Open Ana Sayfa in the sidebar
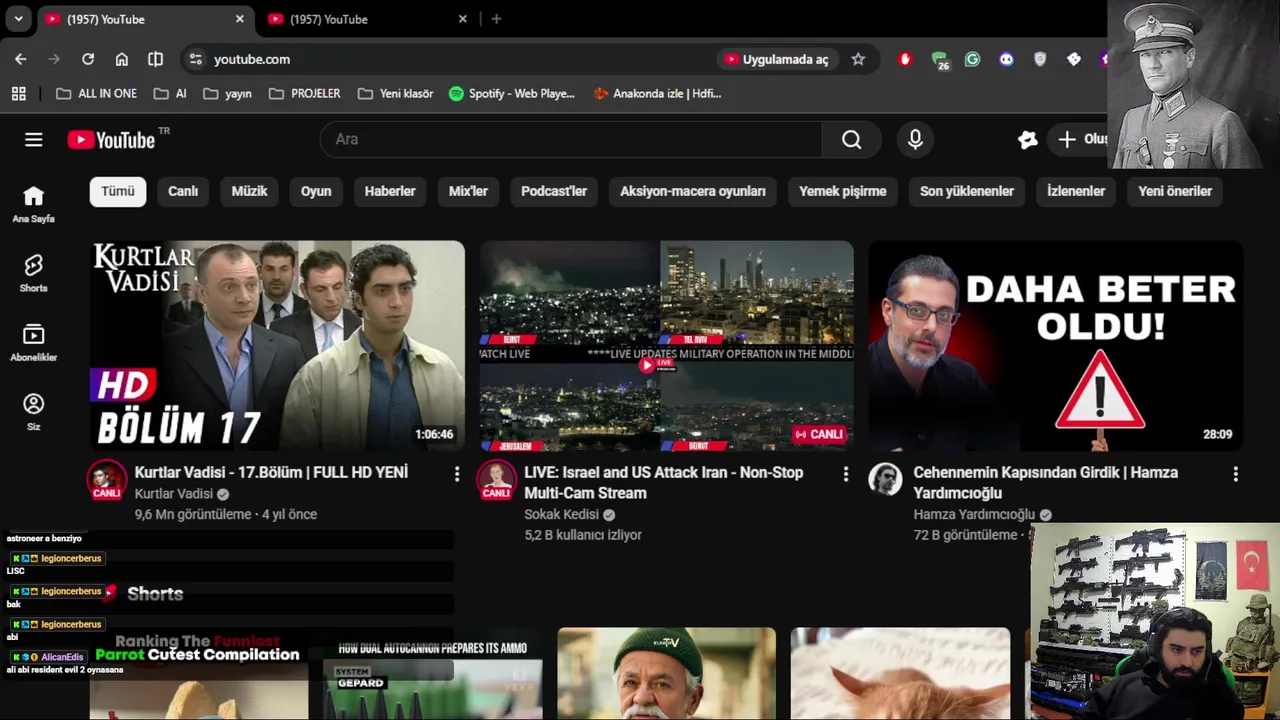Viewport: 1280px width, 720px height. 34,204
